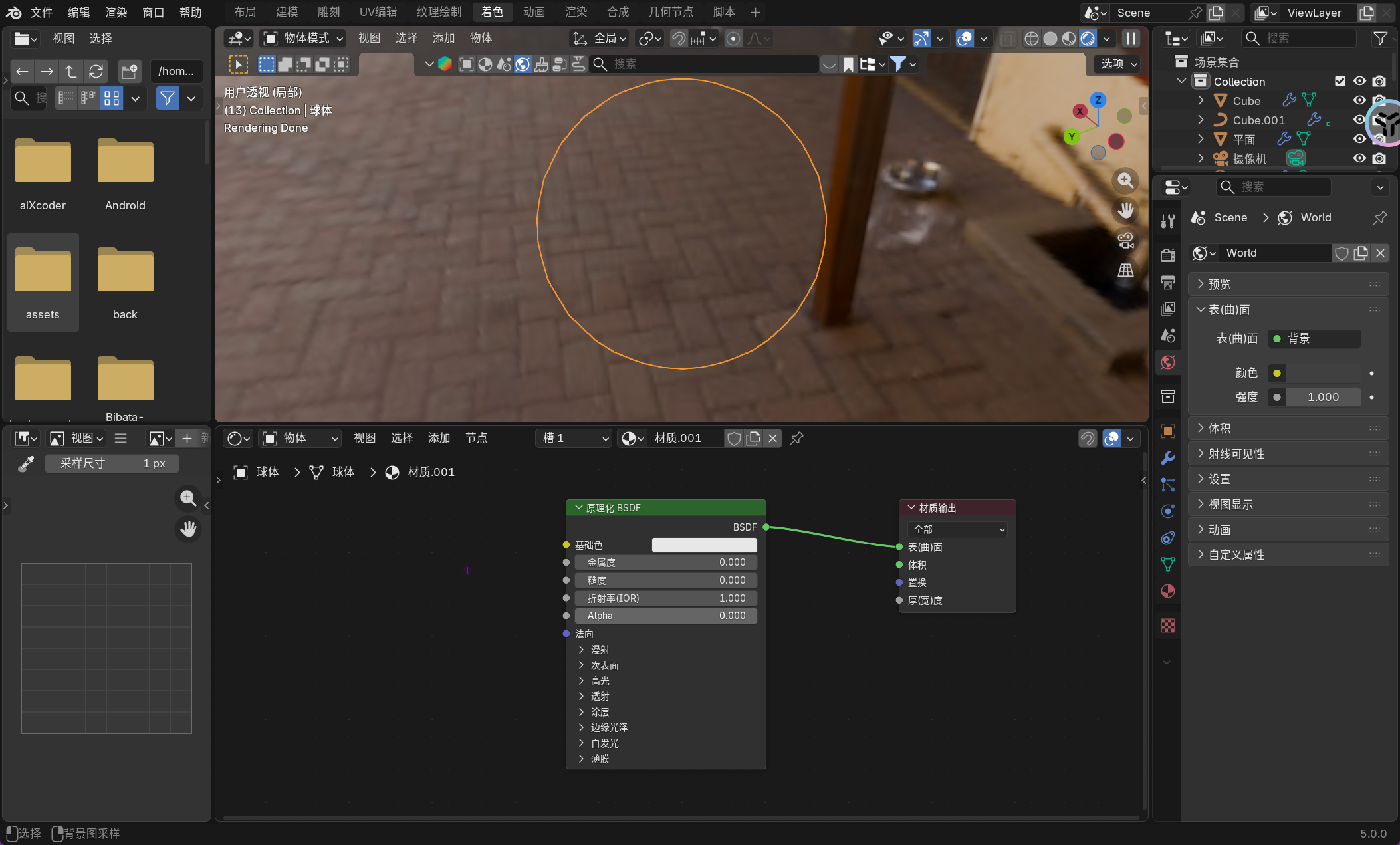Uncheck Collection exclude checkbox
The width and height of the screenshot is (1400, 845).
pos(1340,81)
